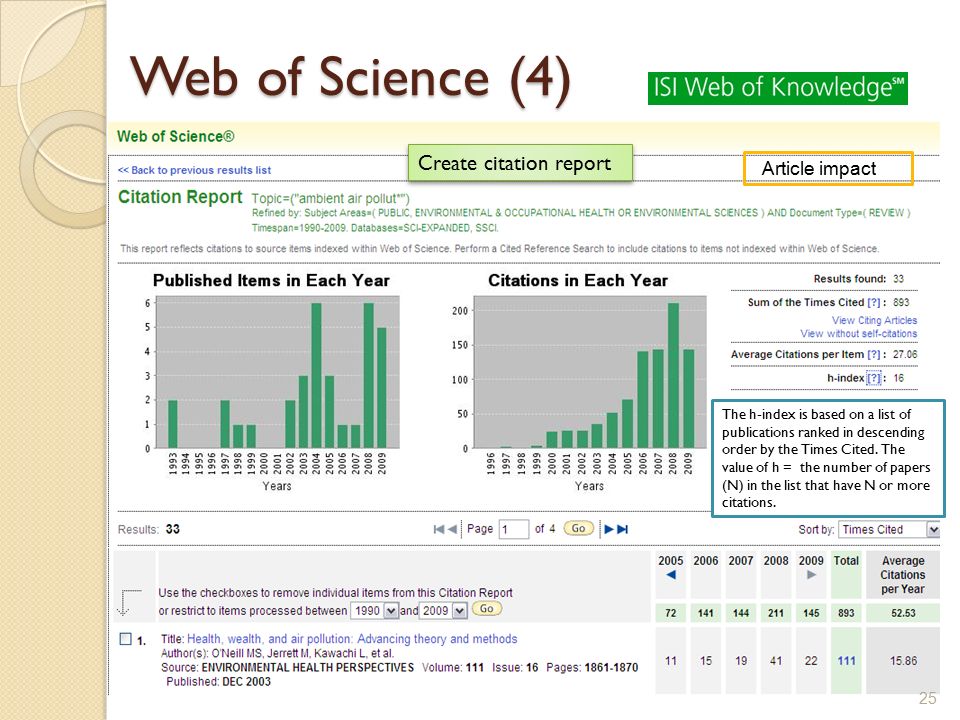Click Average Citations per Year header
Image resolution: width=960 pixels, height=720 pixels.
903,575
